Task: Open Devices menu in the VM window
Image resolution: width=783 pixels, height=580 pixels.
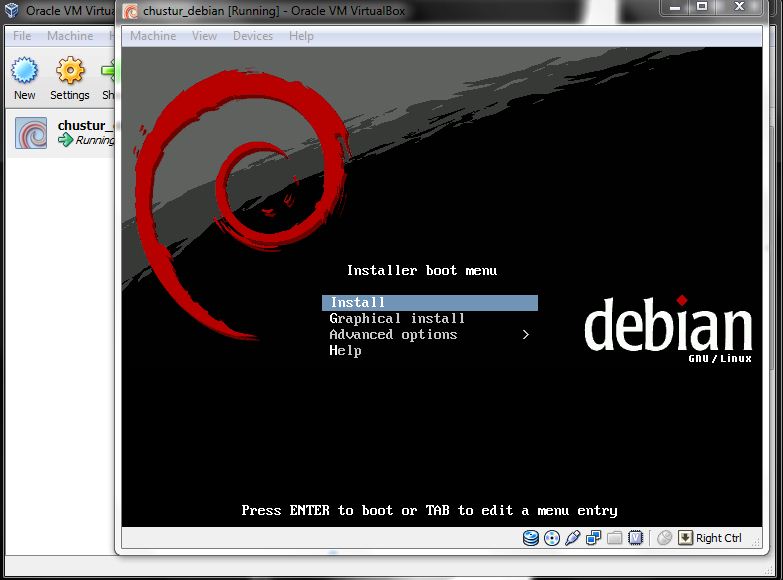Action: 253,36
